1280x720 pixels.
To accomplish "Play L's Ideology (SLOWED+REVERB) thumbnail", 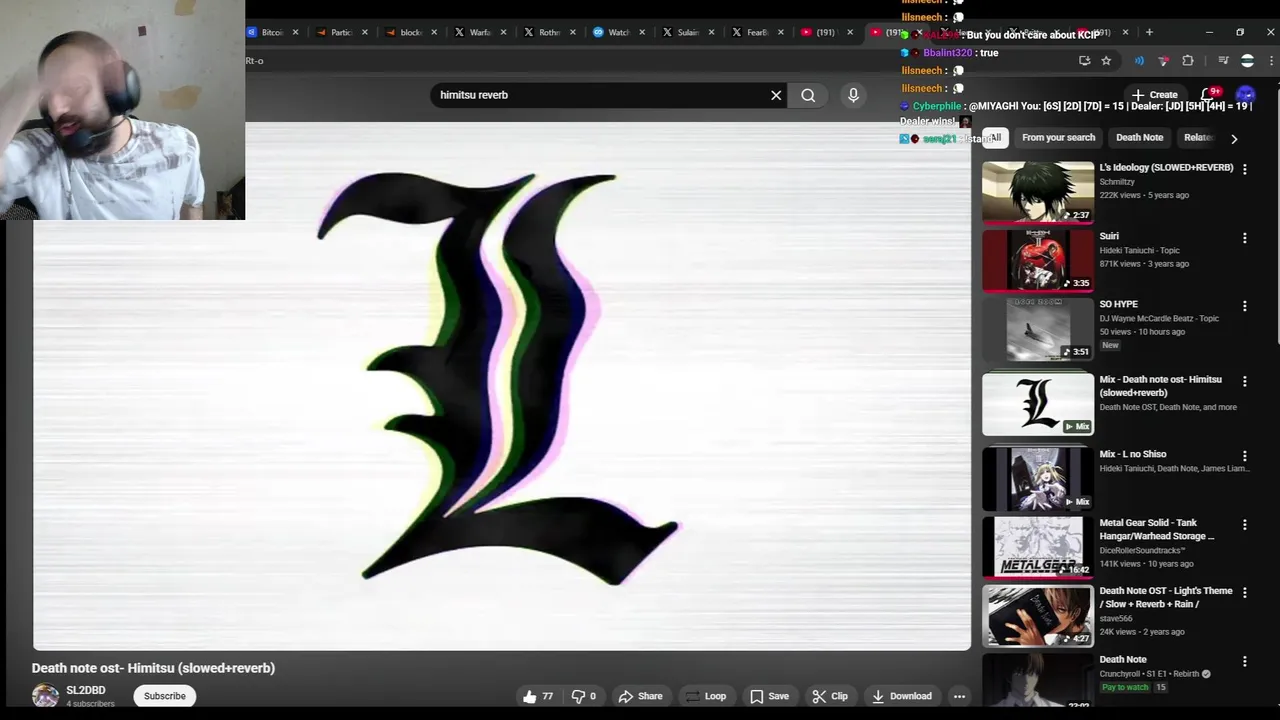I will coord(1038,192).
